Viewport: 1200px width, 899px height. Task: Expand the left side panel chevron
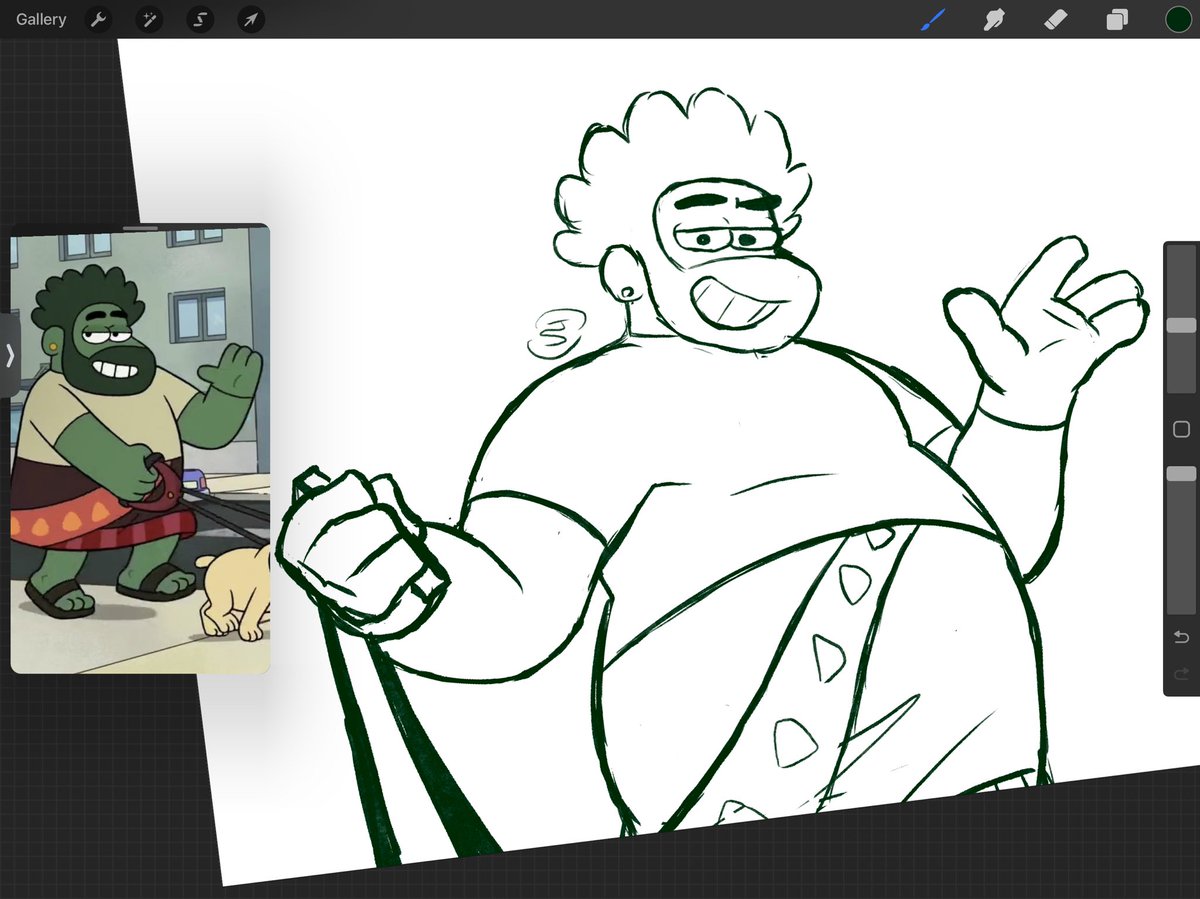point(9,354)
